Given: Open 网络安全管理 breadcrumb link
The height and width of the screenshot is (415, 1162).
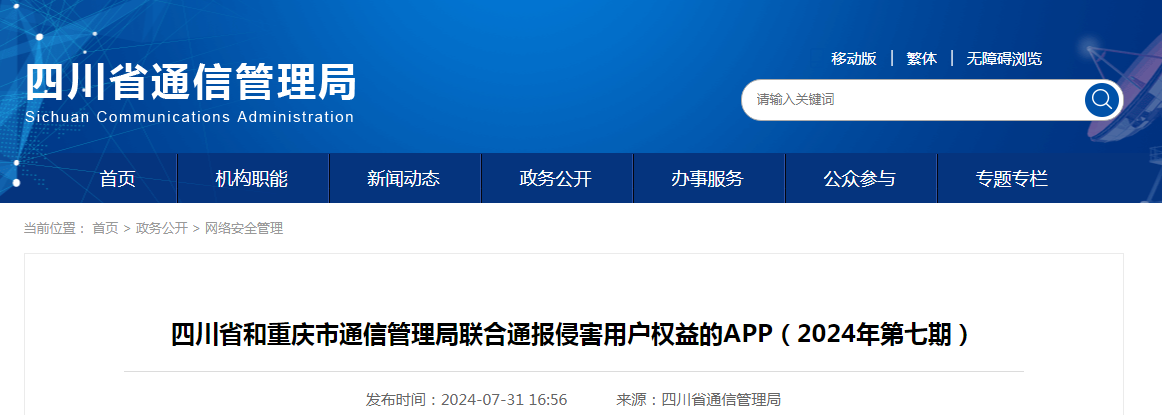Looking at the screenshot, I should click(244, 229).
